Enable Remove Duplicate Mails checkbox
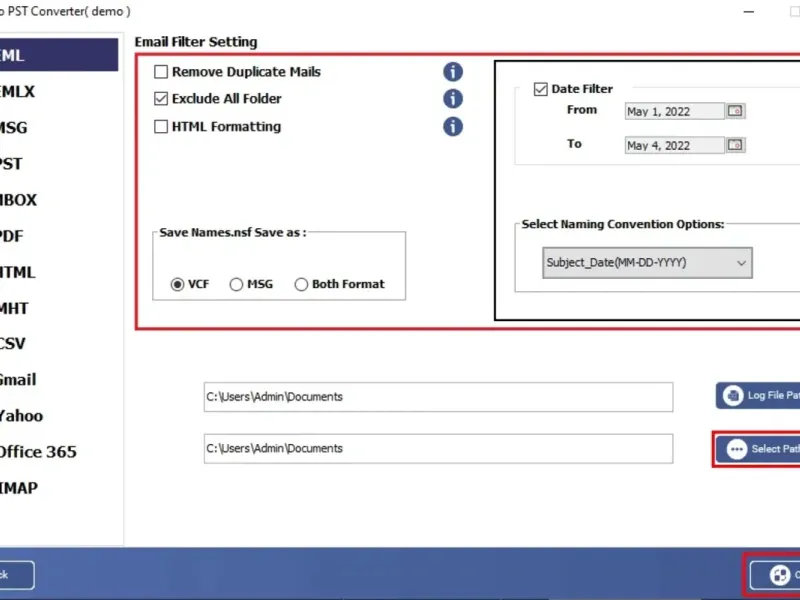Screen dimensions: 800x600 coord(161,72)
